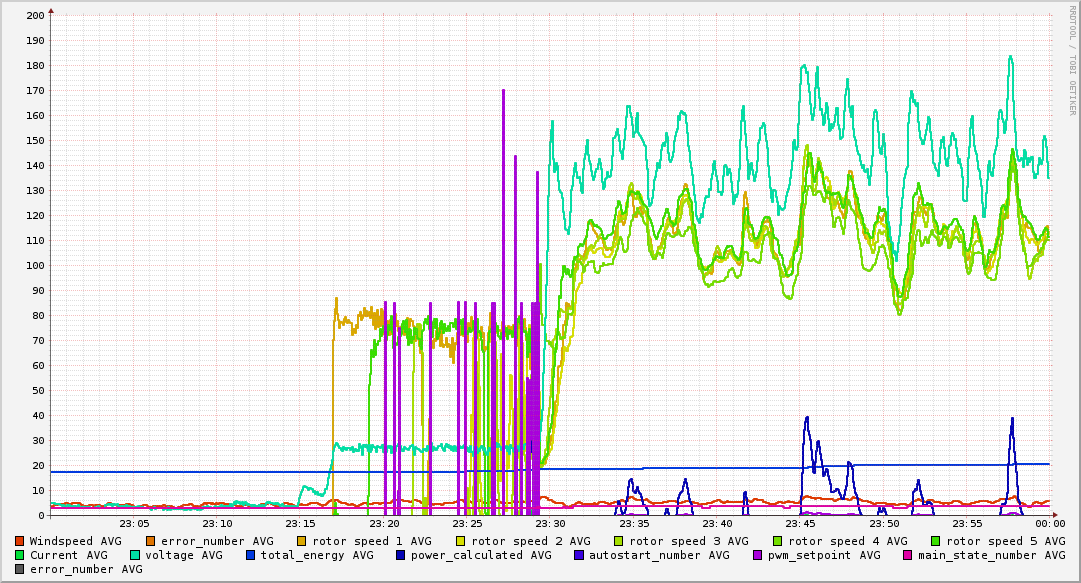This screenshot has width=1081, height=583.
Task: Click the pink main_state_number AVG swatch
Action: pyautogui.click(x=907, y=555)
